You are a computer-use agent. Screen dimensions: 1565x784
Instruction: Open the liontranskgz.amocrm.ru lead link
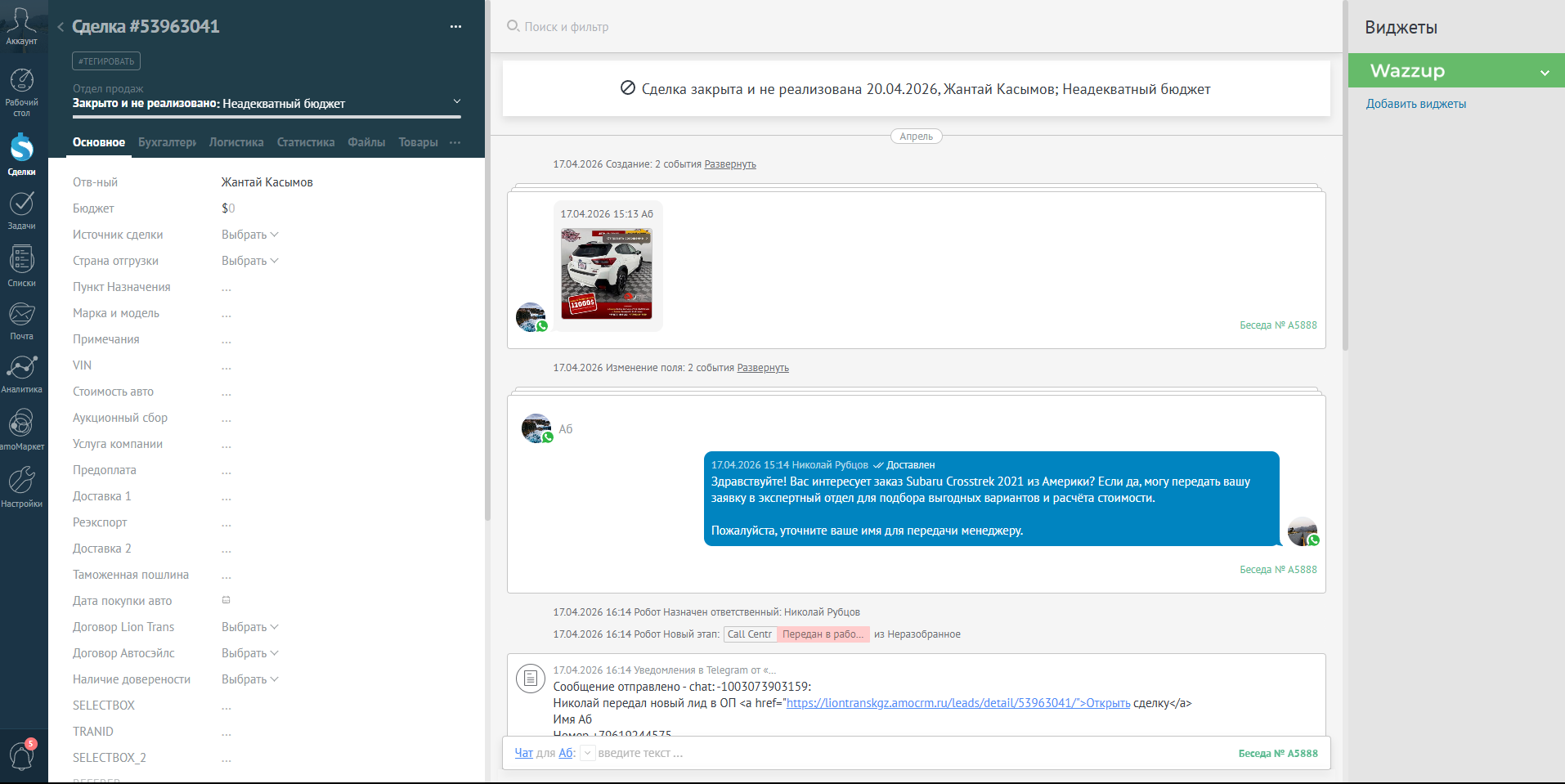click(x=958, y=703)
